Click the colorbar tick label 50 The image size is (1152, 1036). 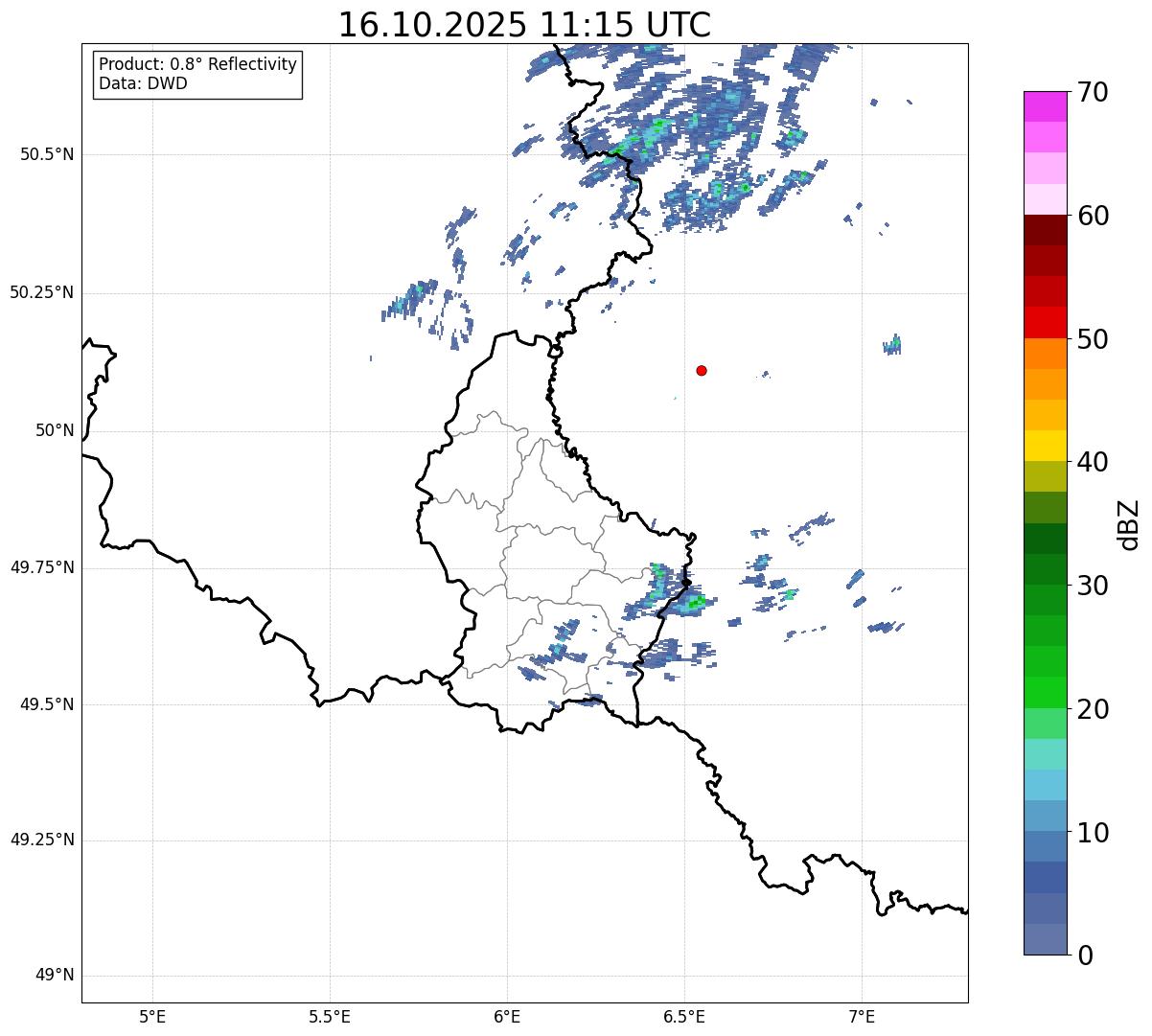point(1094,340)
